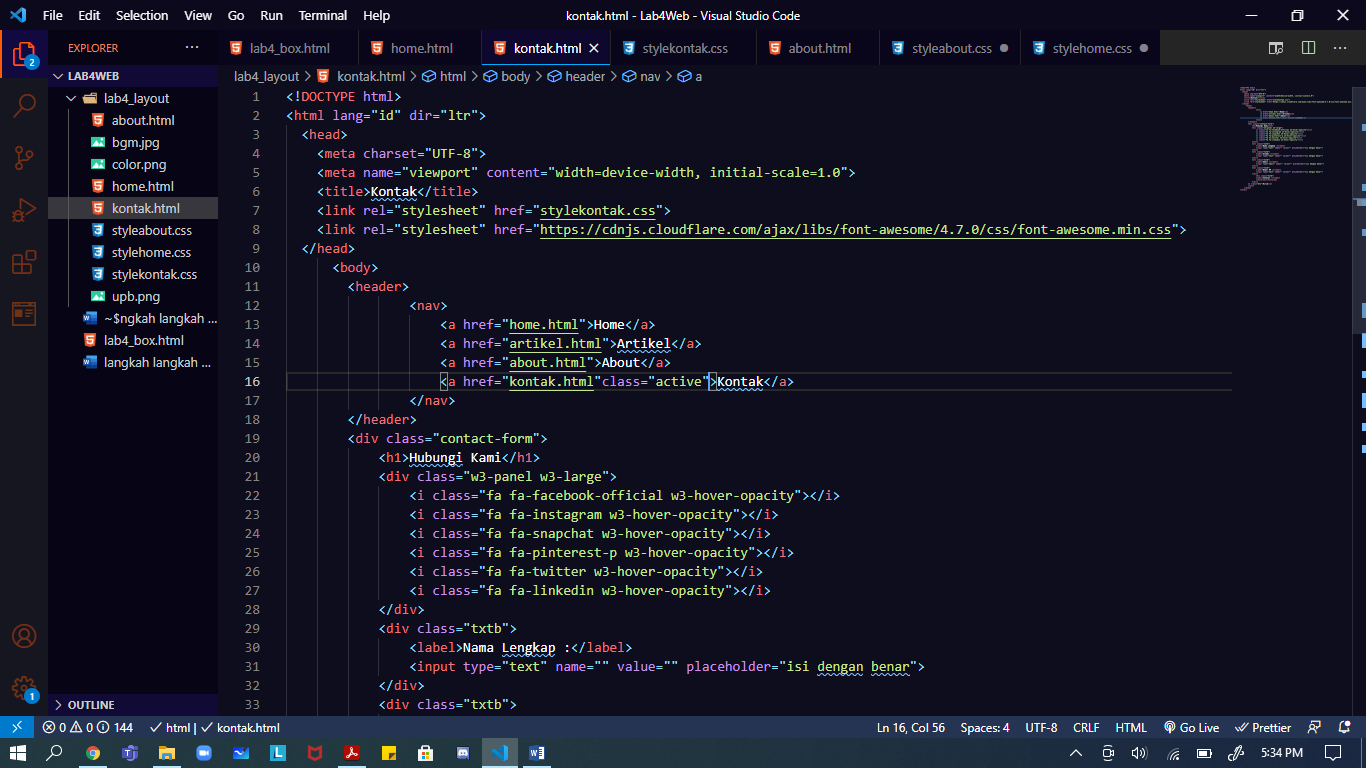Open the Run and Debug panel

(x=24, y=210)
